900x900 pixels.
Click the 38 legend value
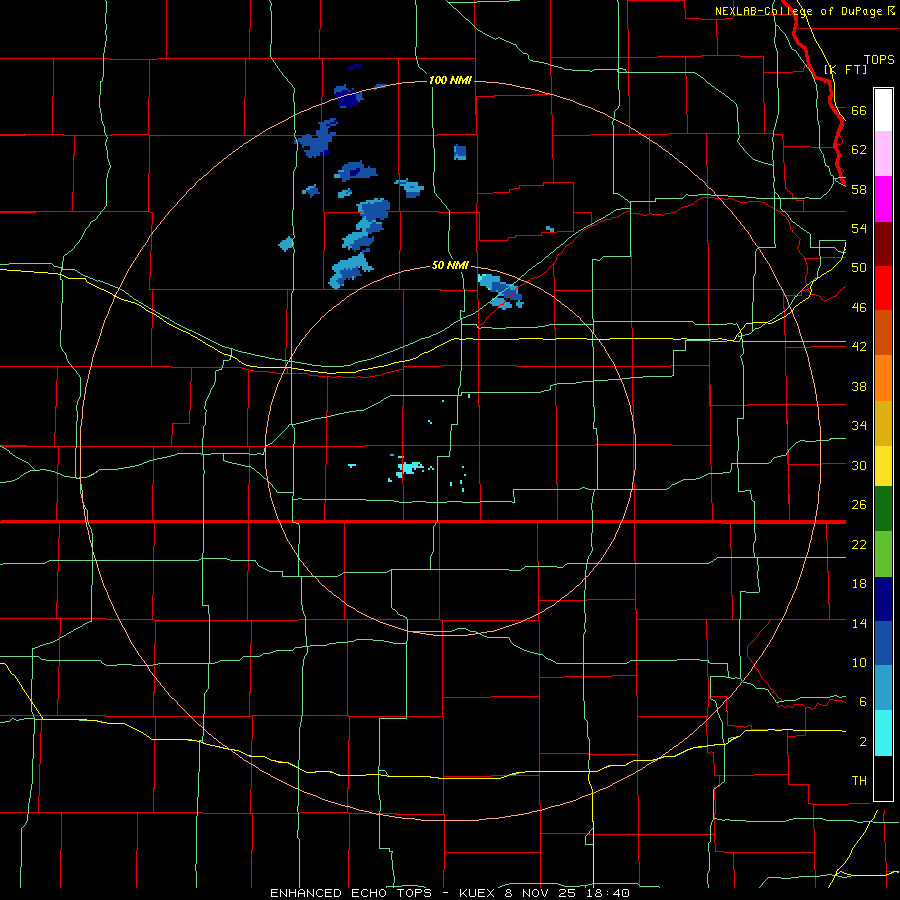(x=859, y=386)
